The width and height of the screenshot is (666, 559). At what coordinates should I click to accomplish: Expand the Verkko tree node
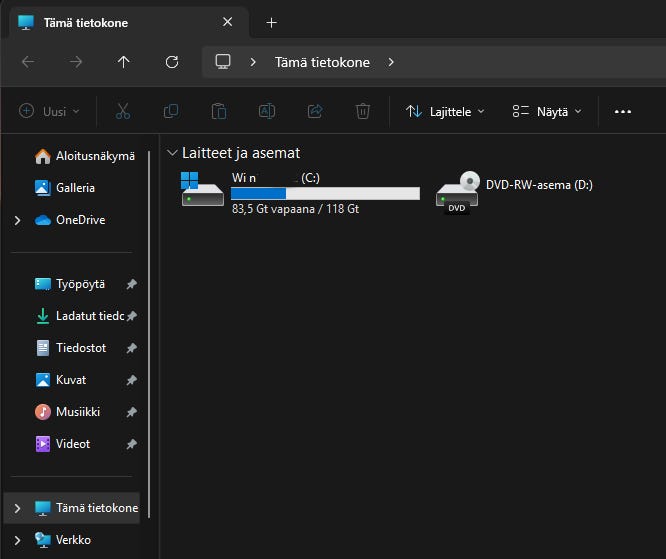pos(17,540)
